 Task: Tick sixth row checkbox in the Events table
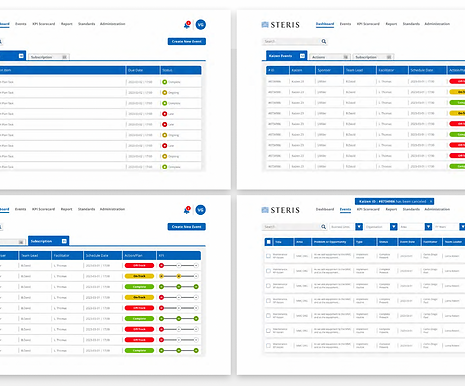[268, 330]
